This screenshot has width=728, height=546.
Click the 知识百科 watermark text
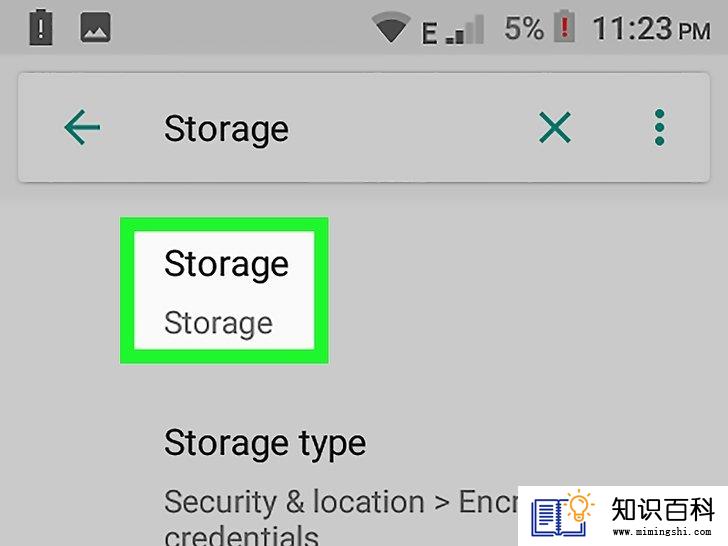coord(663,509)
